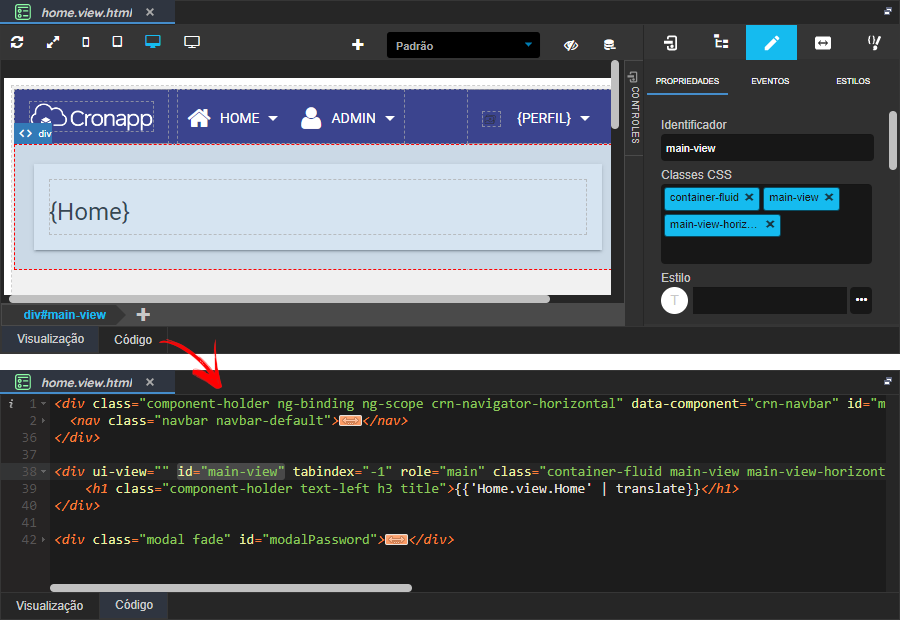The width and height of the screenshot is (900, 620).
Task: Close the upper home.view.html tab
Action: 150,12
